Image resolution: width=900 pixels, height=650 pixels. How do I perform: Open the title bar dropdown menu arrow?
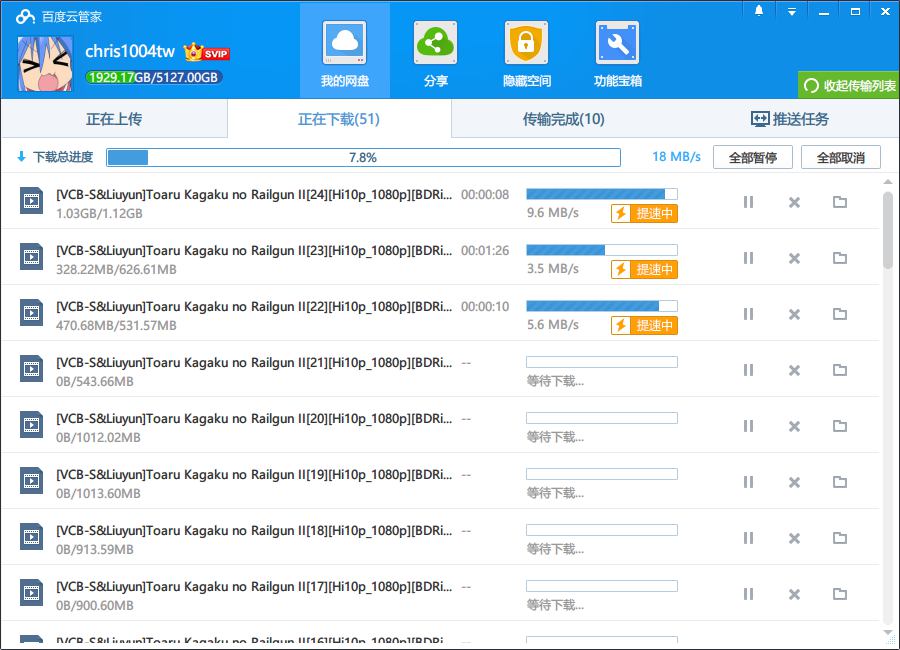pos(792,11)
